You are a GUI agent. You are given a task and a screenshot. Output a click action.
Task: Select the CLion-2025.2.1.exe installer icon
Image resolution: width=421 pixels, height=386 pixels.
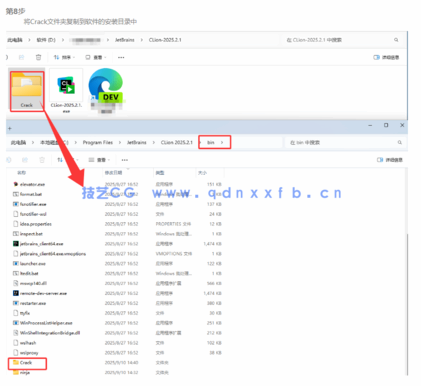(x=66, y=85)
